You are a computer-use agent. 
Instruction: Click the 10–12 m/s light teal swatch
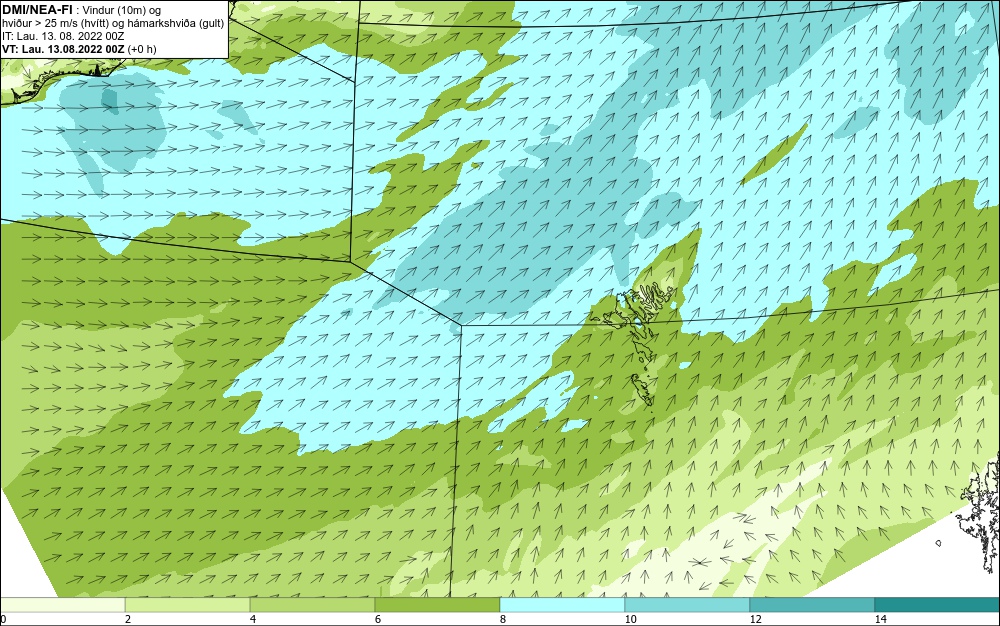688,605
